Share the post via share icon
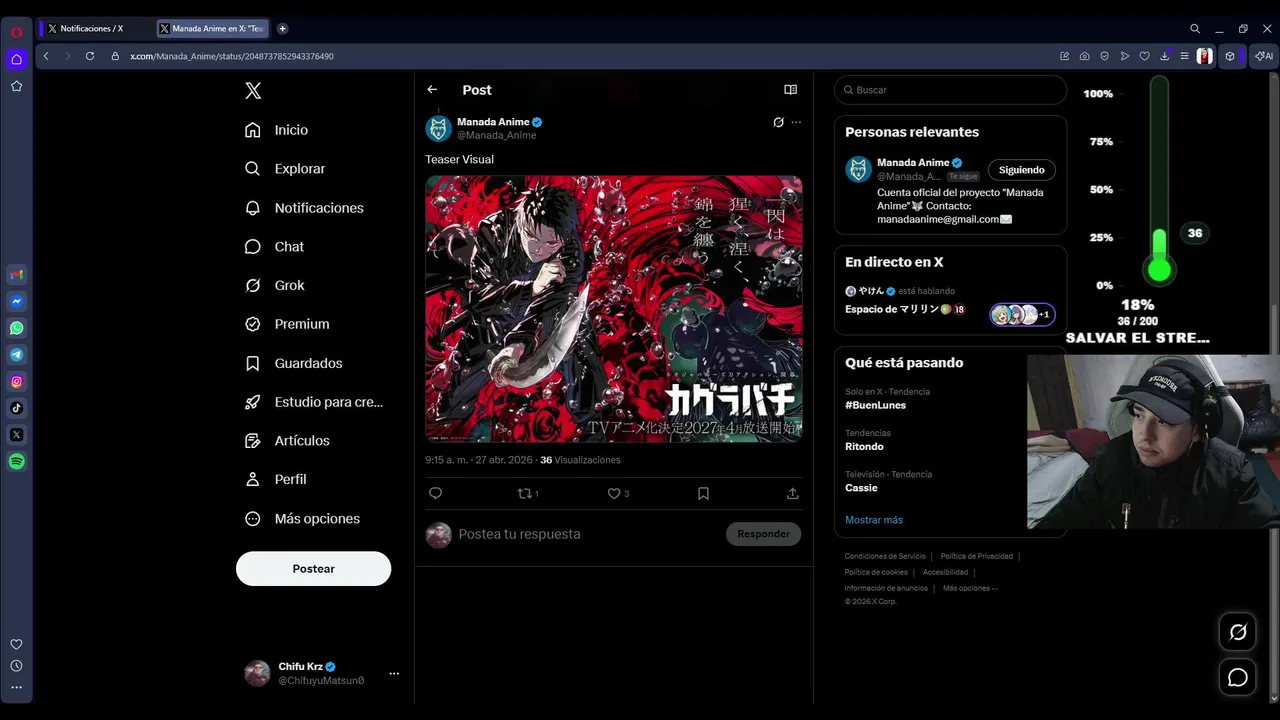Image resolution: width=1280 pixels, height=720 pixels. [793, 493]
